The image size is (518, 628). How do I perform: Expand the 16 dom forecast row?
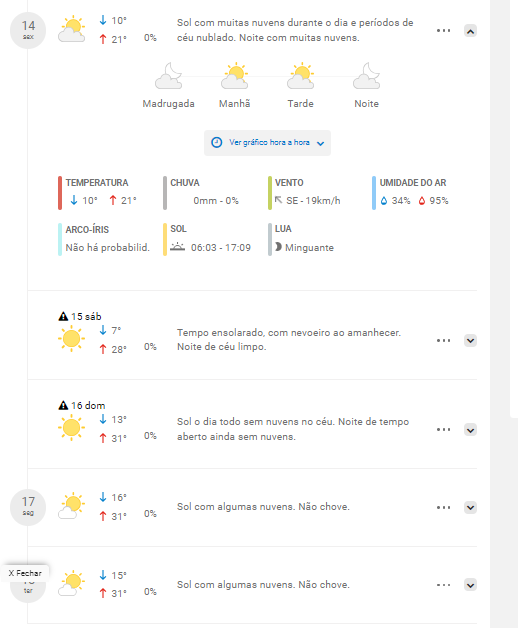coord(470,430)
